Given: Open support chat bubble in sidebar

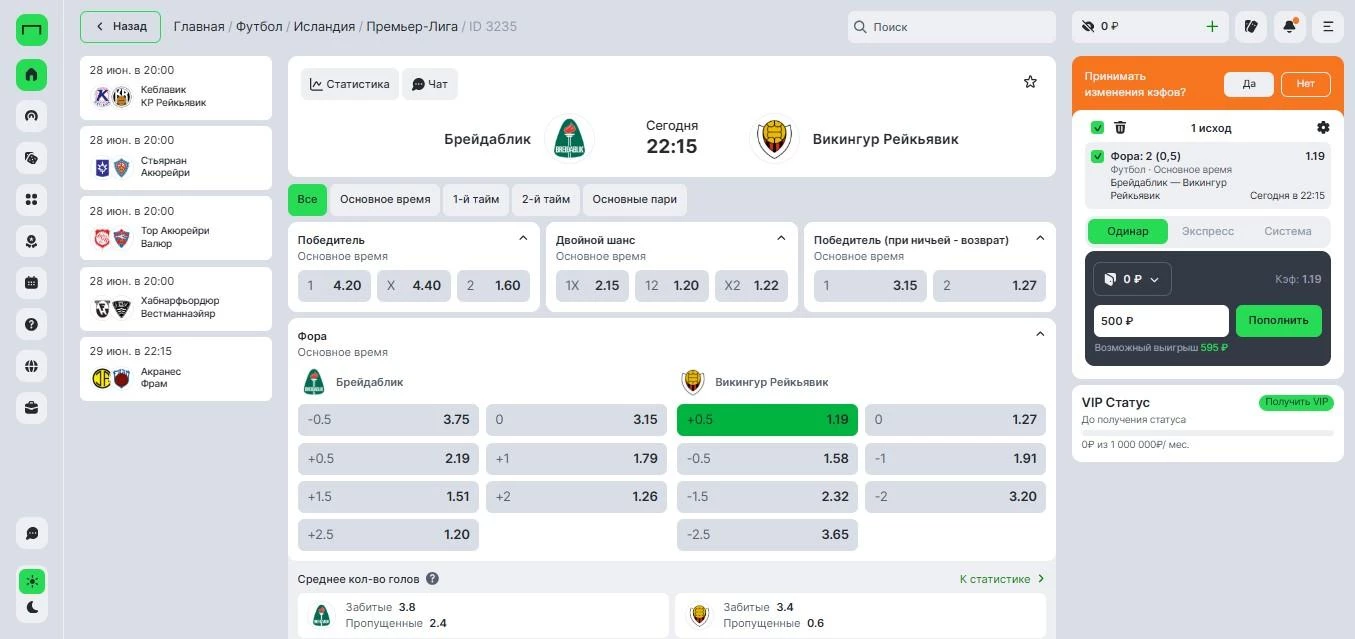Looking at the screenshot, I should (x=32, y=533).
